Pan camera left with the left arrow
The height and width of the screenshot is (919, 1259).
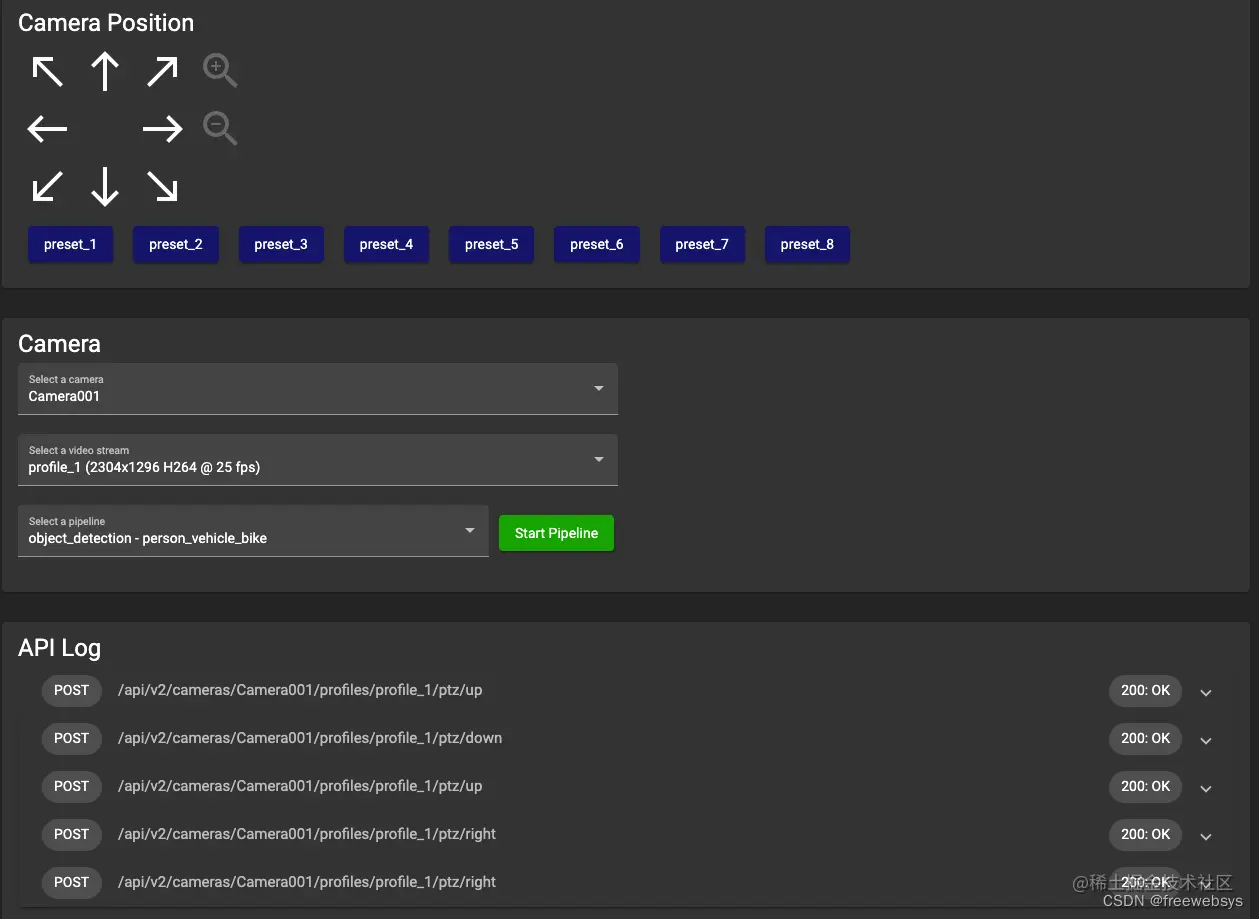[x=47, y=129]
